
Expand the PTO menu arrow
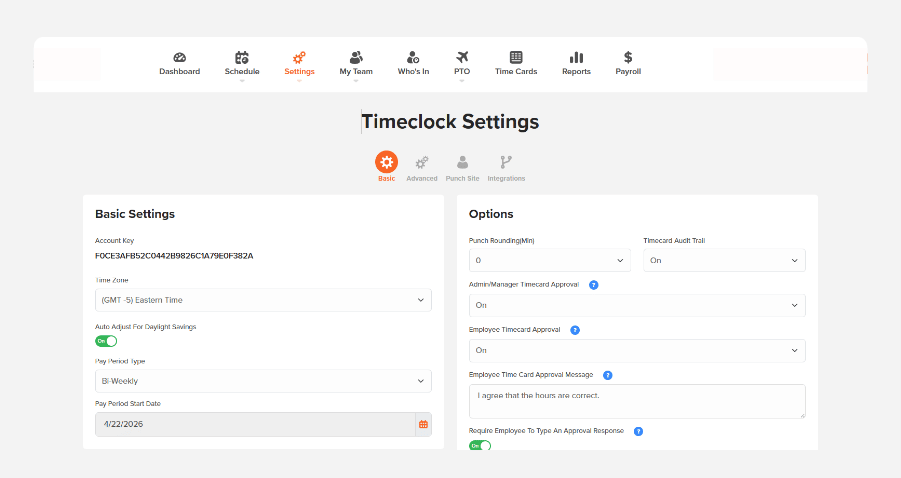[462, 81]
